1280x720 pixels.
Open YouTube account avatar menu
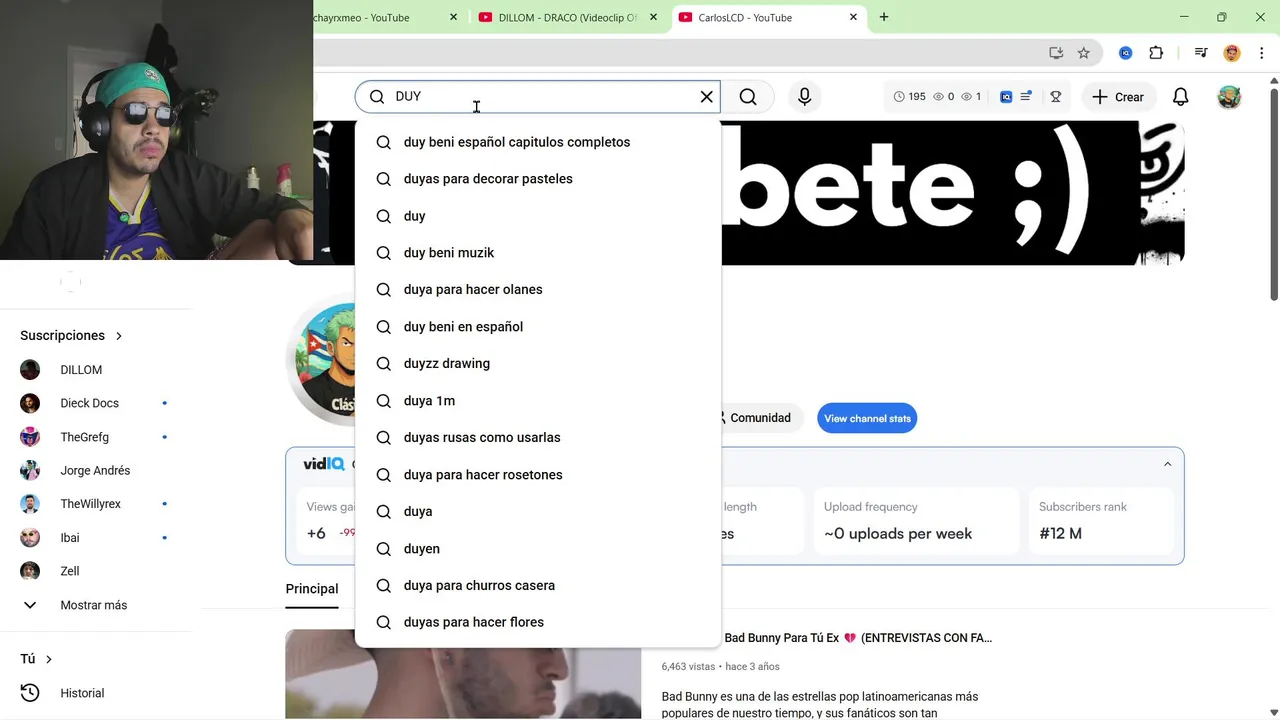[1229, 97]
